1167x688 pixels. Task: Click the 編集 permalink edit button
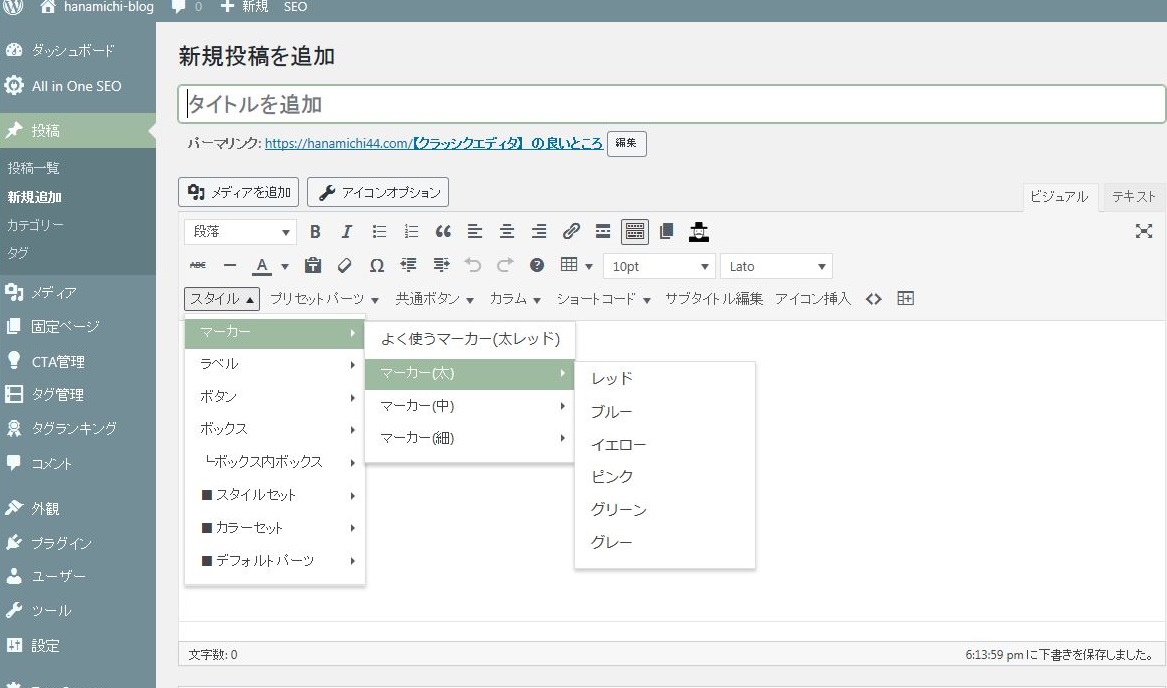[x=626, y=144]
